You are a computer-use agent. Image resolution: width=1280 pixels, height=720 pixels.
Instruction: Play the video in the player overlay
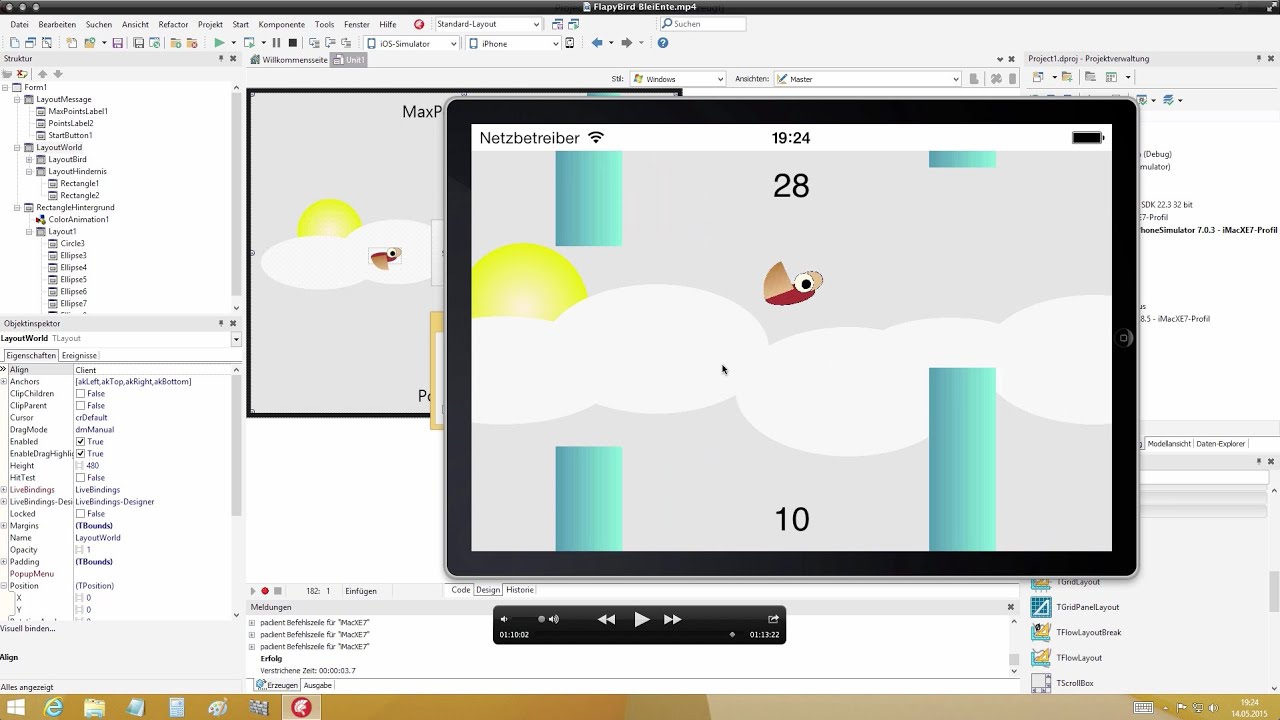coord(641,619)
